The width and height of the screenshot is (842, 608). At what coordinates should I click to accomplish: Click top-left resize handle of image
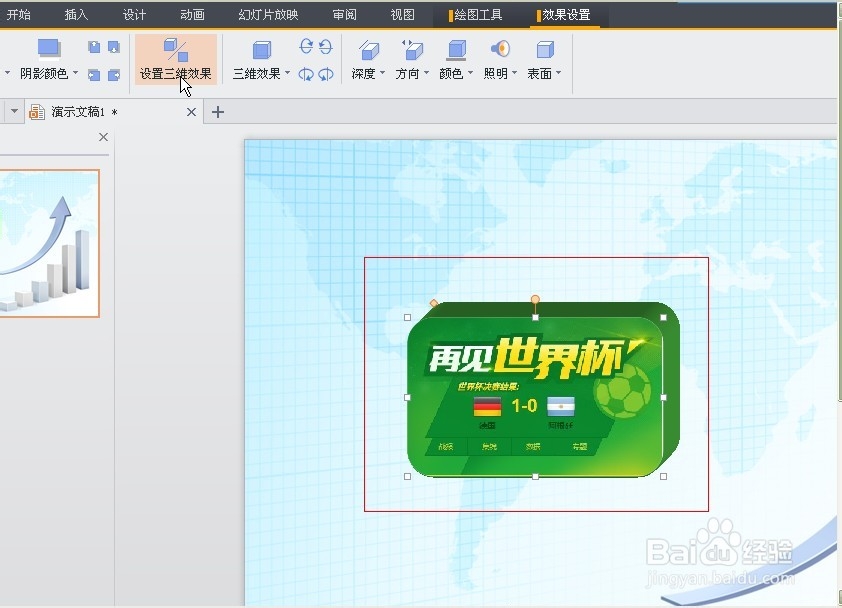[407, 317]
